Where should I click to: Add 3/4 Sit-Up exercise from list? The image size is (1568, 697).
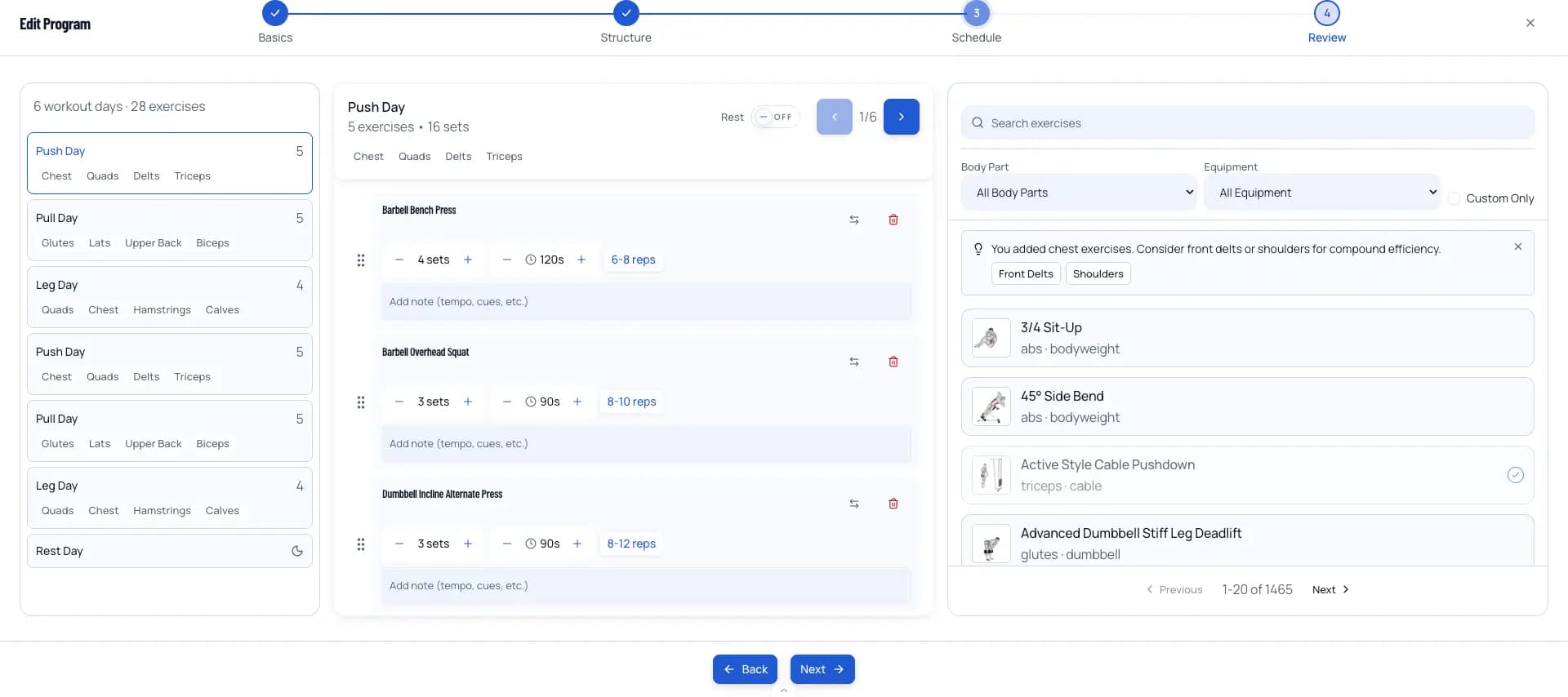[x=1248, y=338]
